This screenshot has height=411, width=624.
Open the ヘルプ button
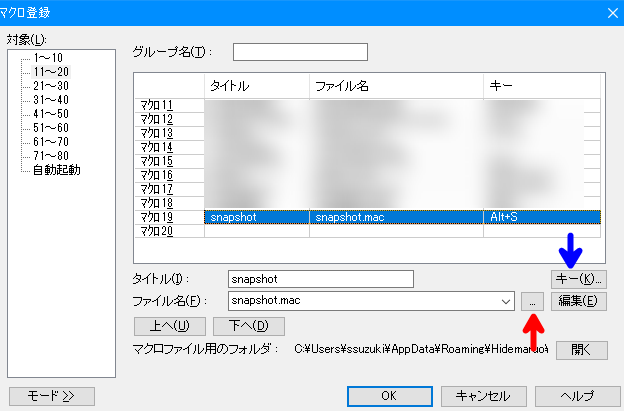[578, 396]
